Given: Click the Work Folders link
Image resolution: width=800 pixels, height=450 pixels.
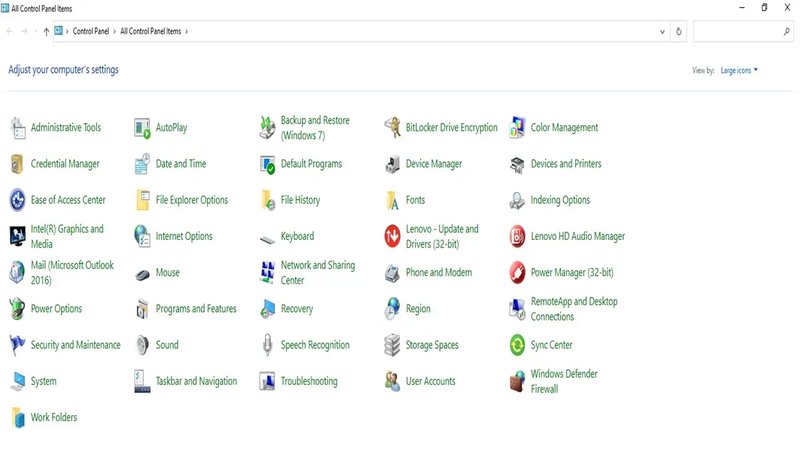Looking at the screenshot, I should pyautogui.click(x=54, y=417).
